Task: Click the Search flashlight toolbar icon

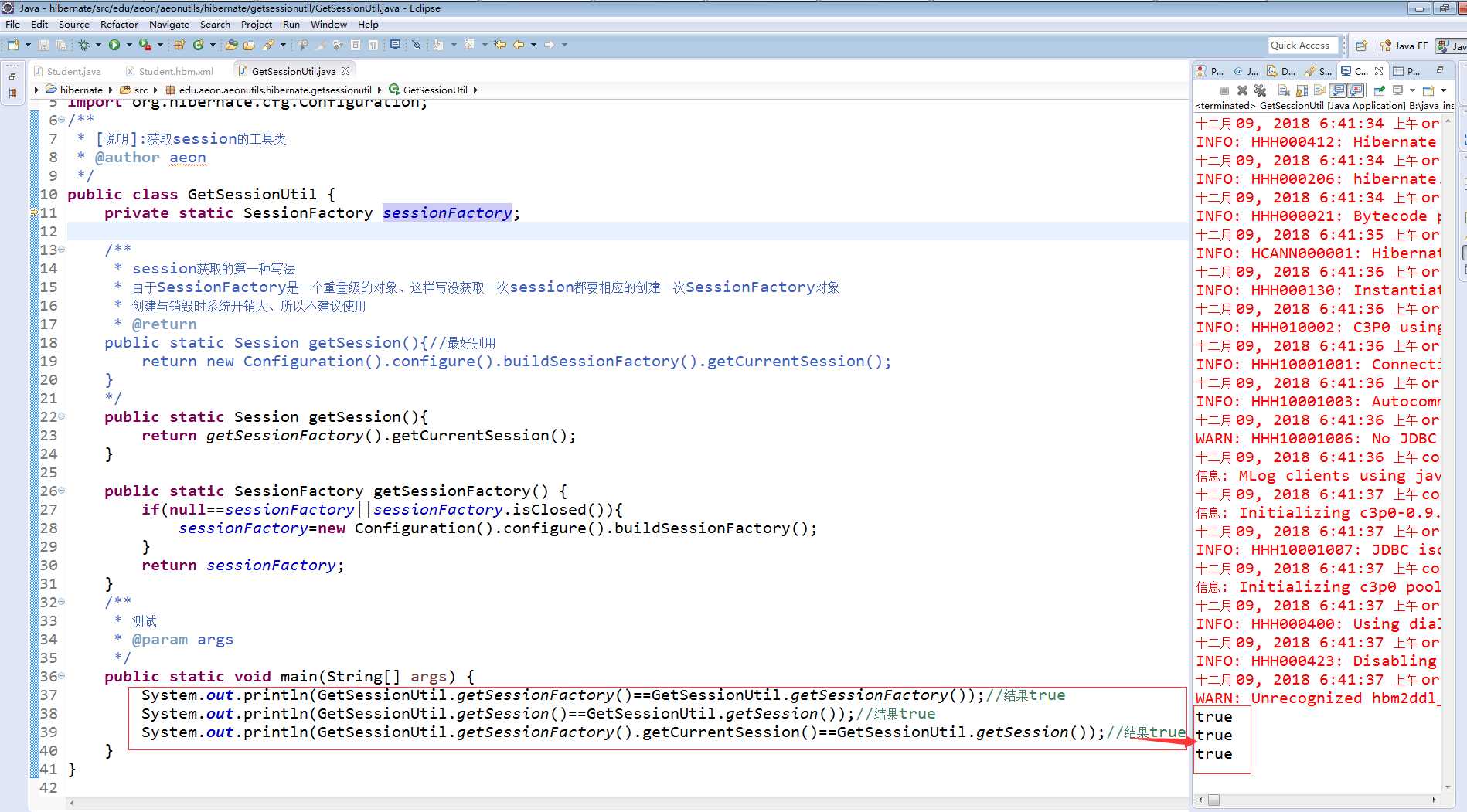Action: tap(268, 45)
